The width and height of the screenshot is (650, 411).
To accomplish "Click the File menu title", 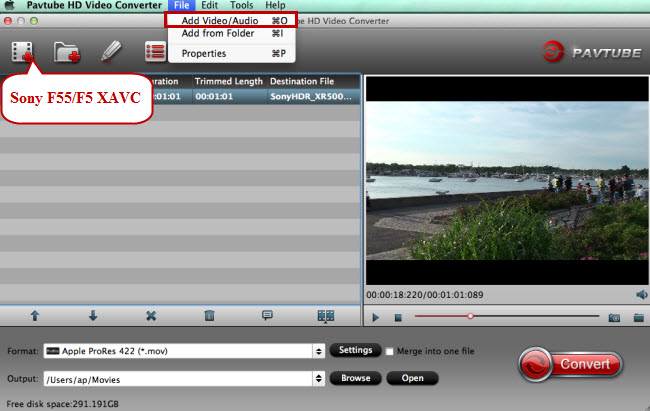I will click(x=182, y=5).
